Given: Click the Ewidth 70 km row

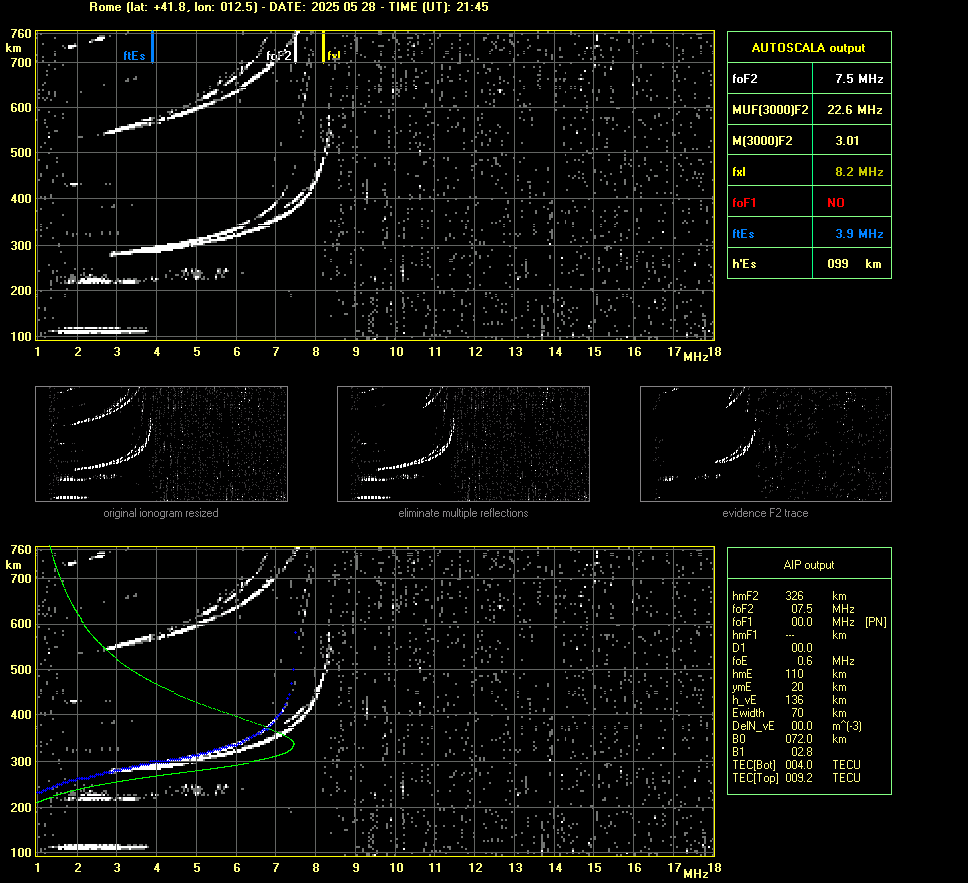Looking at the screenshot, I should click(x=789, y=713).
